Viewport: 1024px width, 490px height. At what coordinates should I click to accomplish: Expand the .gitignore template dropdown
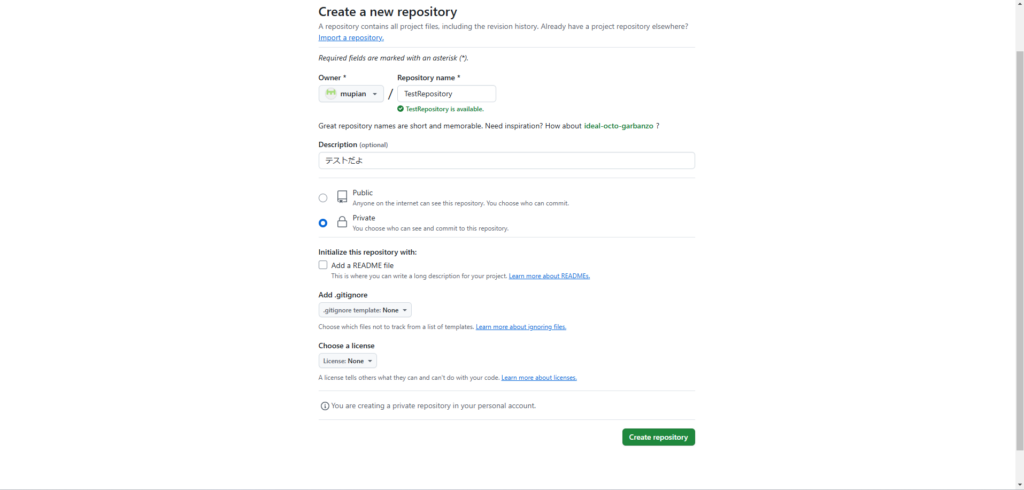click(365, 310)
